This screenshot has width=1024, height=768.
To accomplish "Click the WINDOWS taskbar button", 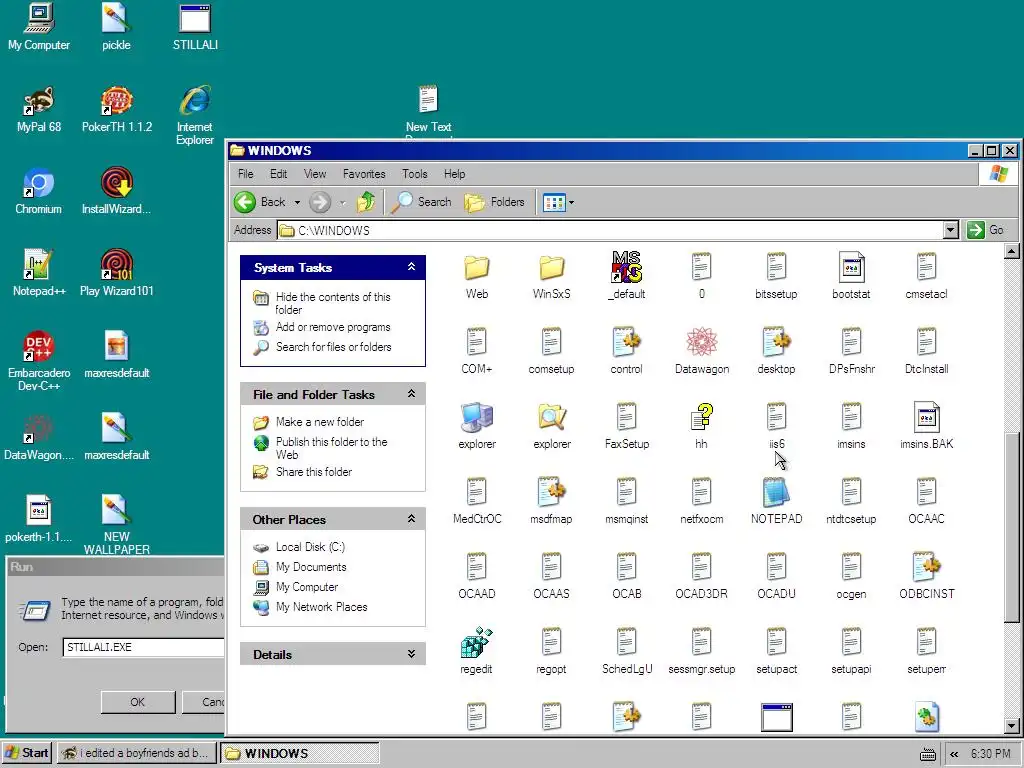I will pyautogui.click(x=300, y=753).
